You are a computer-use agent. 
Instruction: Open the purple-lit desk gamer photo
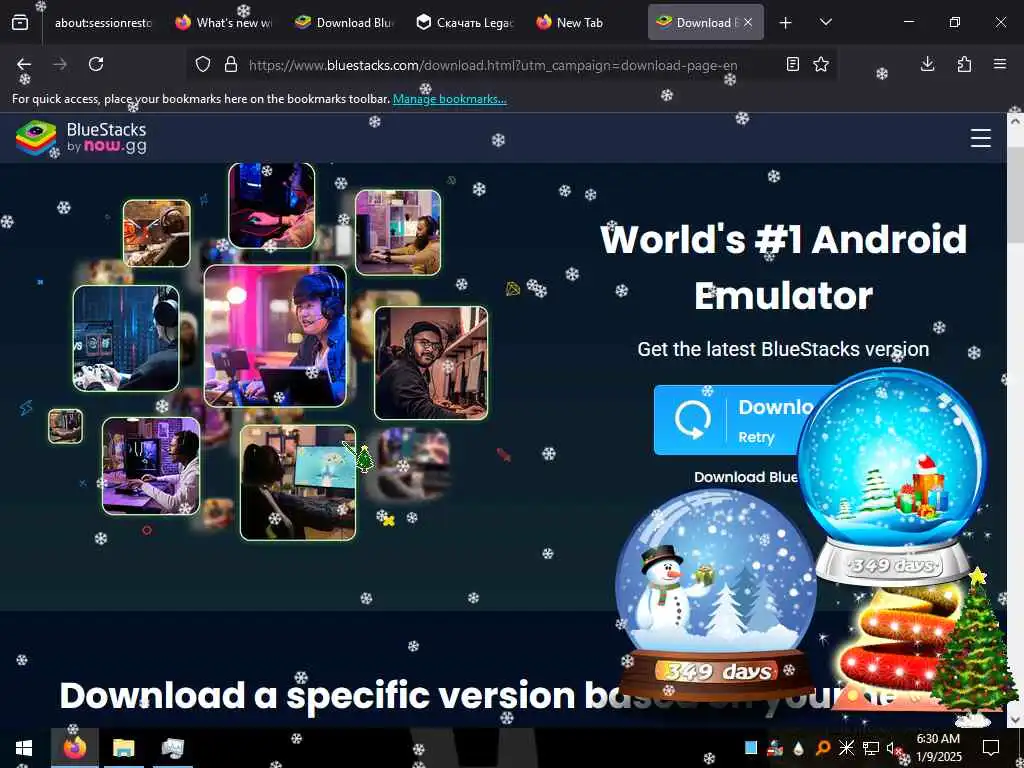[x=151, y=466]
